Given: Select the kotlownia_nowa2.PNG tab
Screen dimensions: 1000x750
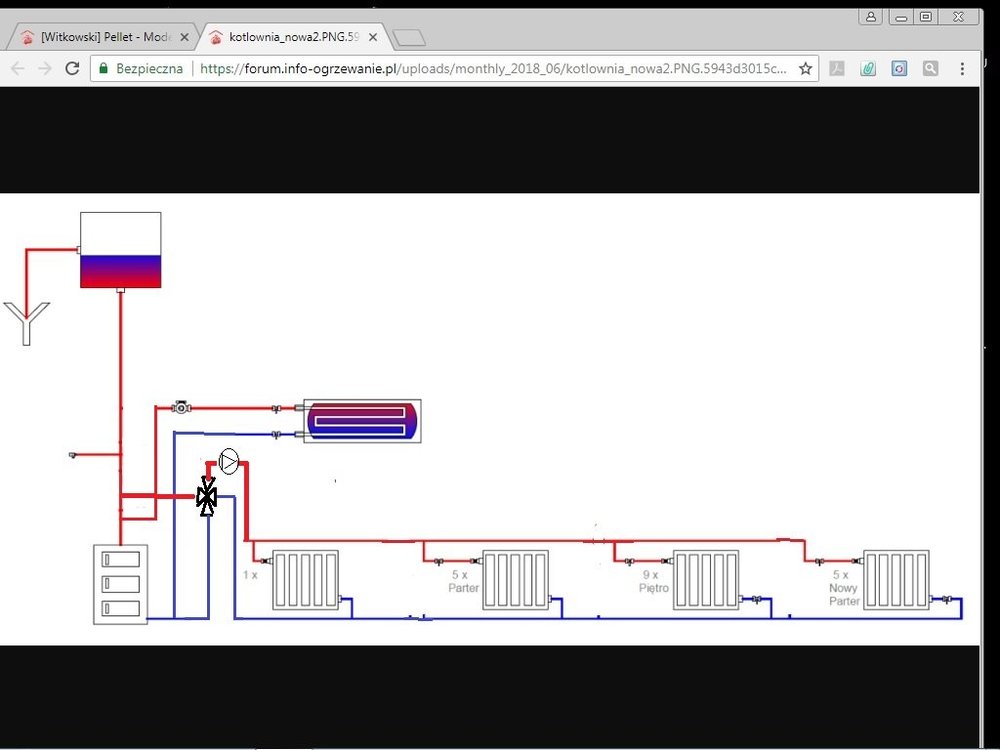Looking at the screenshot, I should click(x=290, y=37).
